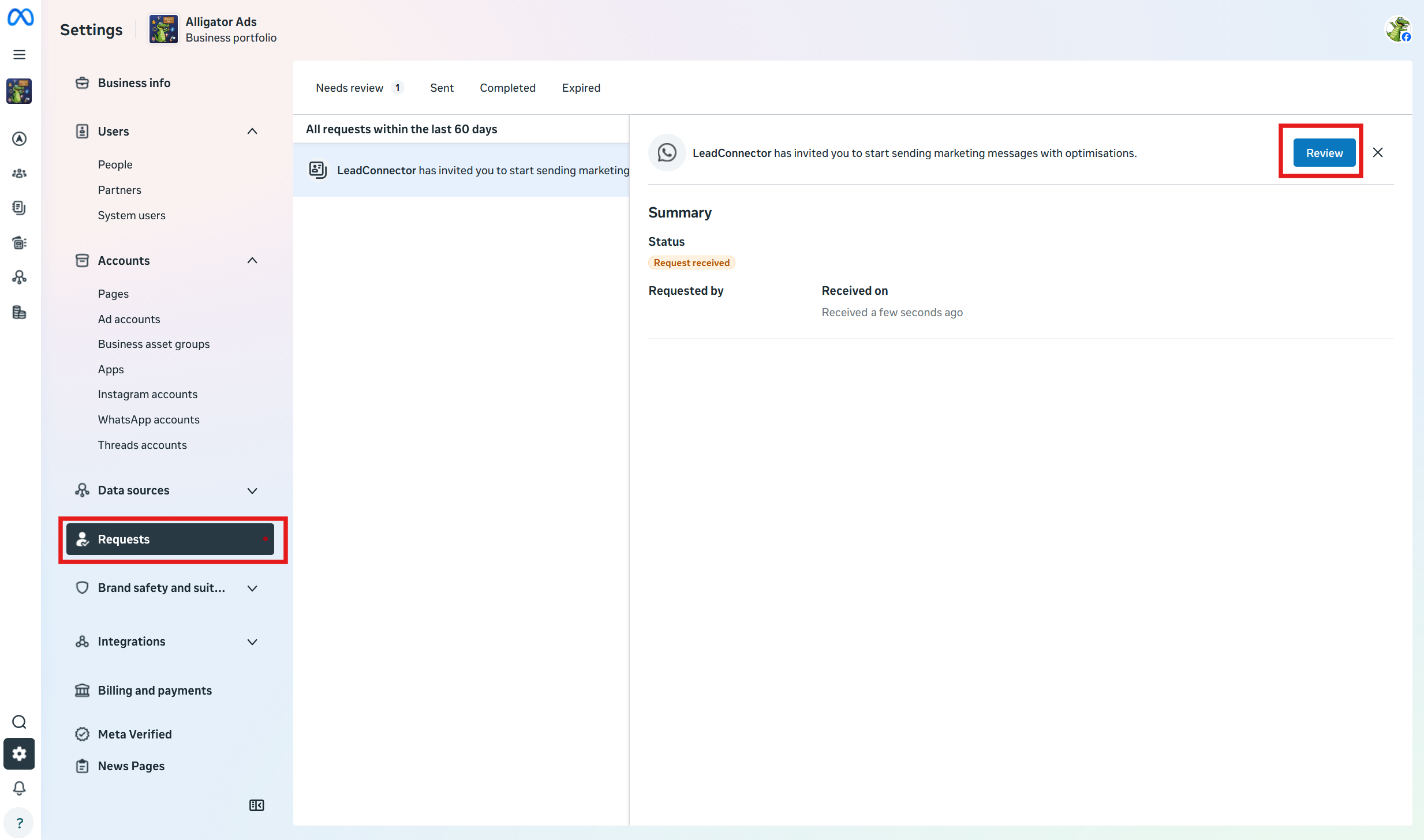Click the 'All requests within the last 60 days' heading
Image resolution: width=1424 pixels, height=840 pixels.
pyautogui.click(x=401, y=129)
